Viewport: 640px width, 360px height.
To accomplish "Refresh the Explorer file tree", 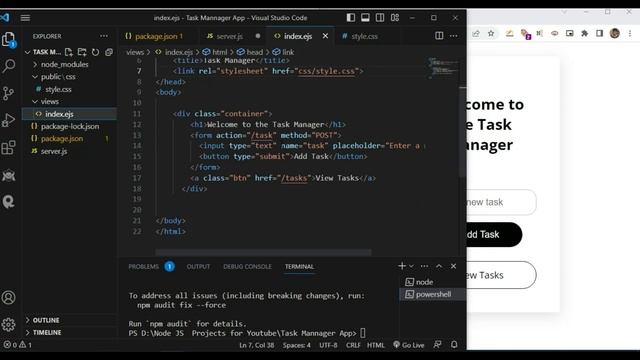I will [x=96, y=52].
